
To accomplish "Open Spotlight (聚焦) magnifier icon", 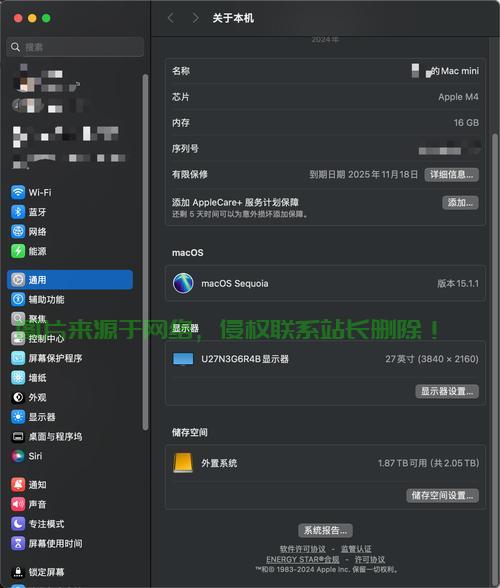I will [18, 319].
